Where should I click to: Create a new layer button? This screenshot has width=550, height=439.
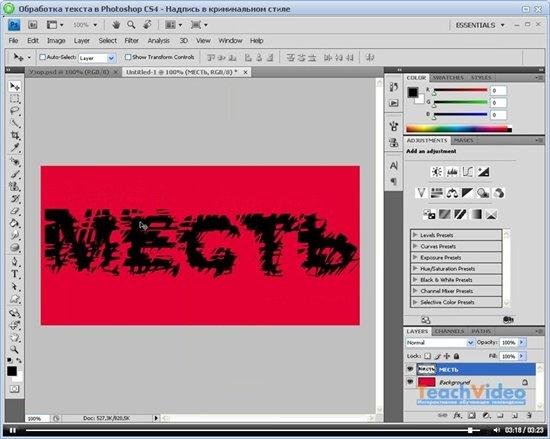coord(515,416)
